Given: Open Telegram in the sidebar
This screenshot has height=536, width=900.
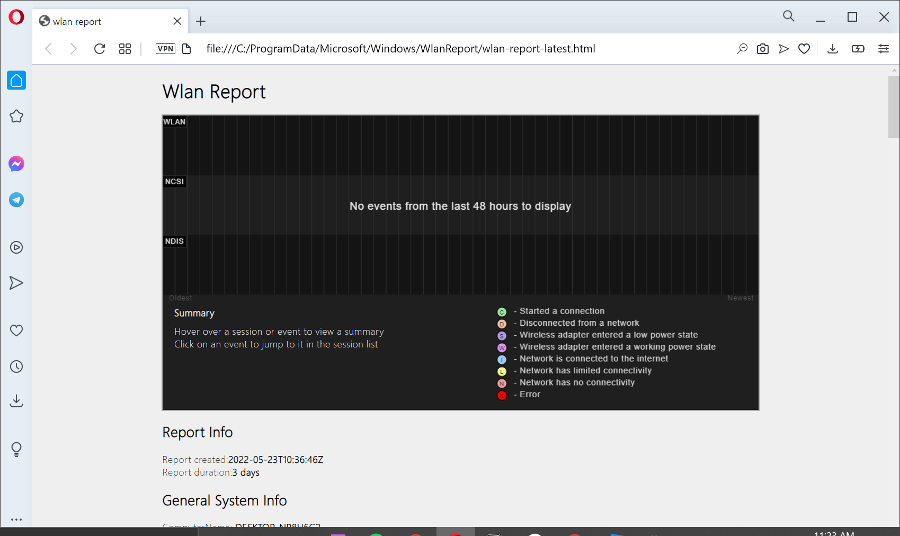Looking at the screenshot, I should 16,200.
